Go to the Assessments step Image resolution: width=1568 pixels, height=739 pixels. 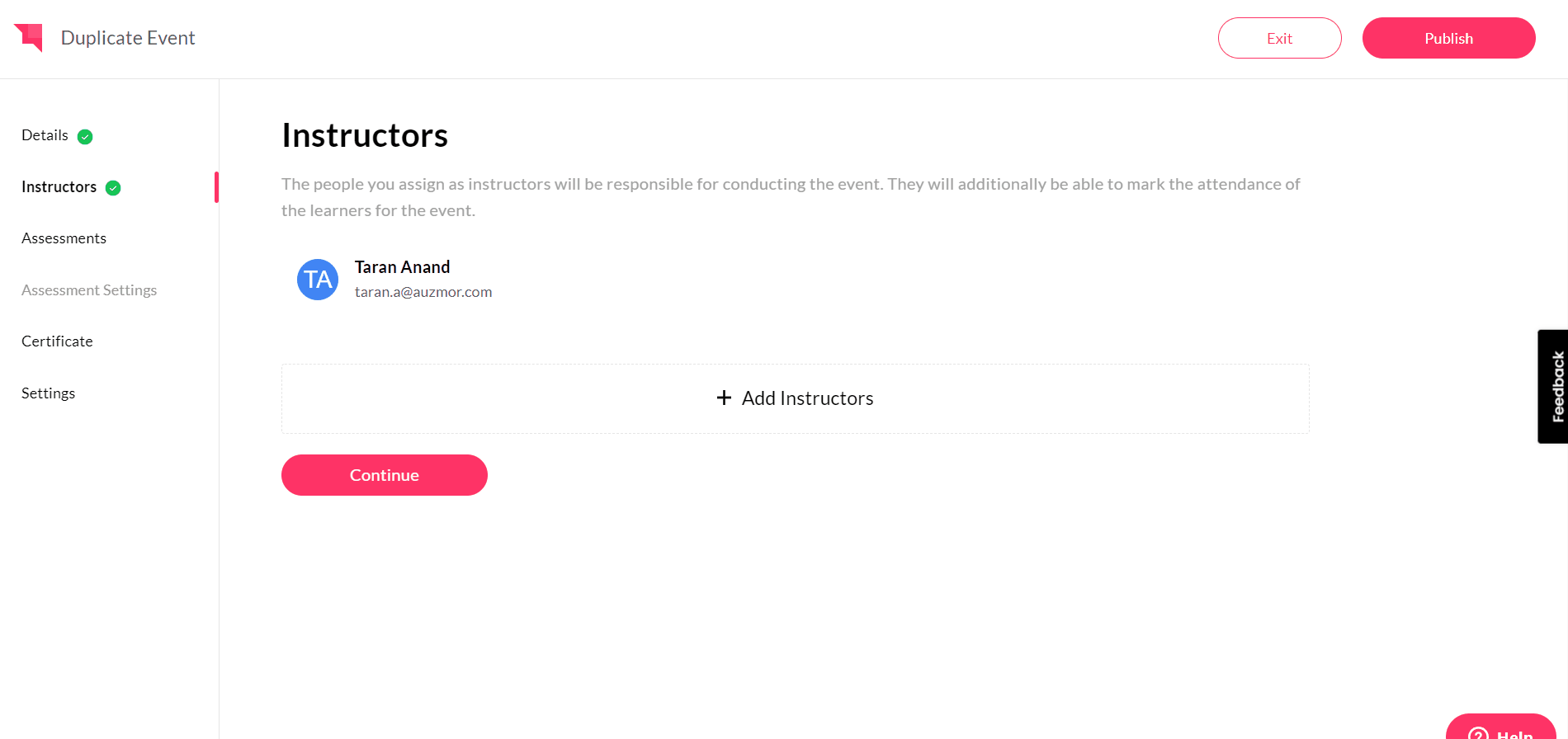(64, 238)
